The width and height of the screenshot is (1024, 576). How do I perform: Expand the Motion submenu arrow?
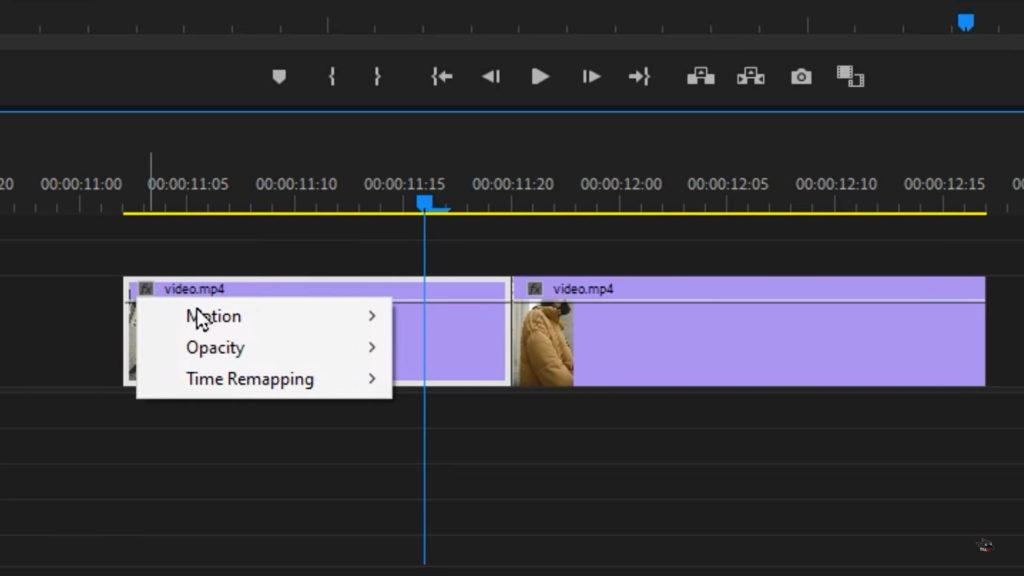point(372,316)
